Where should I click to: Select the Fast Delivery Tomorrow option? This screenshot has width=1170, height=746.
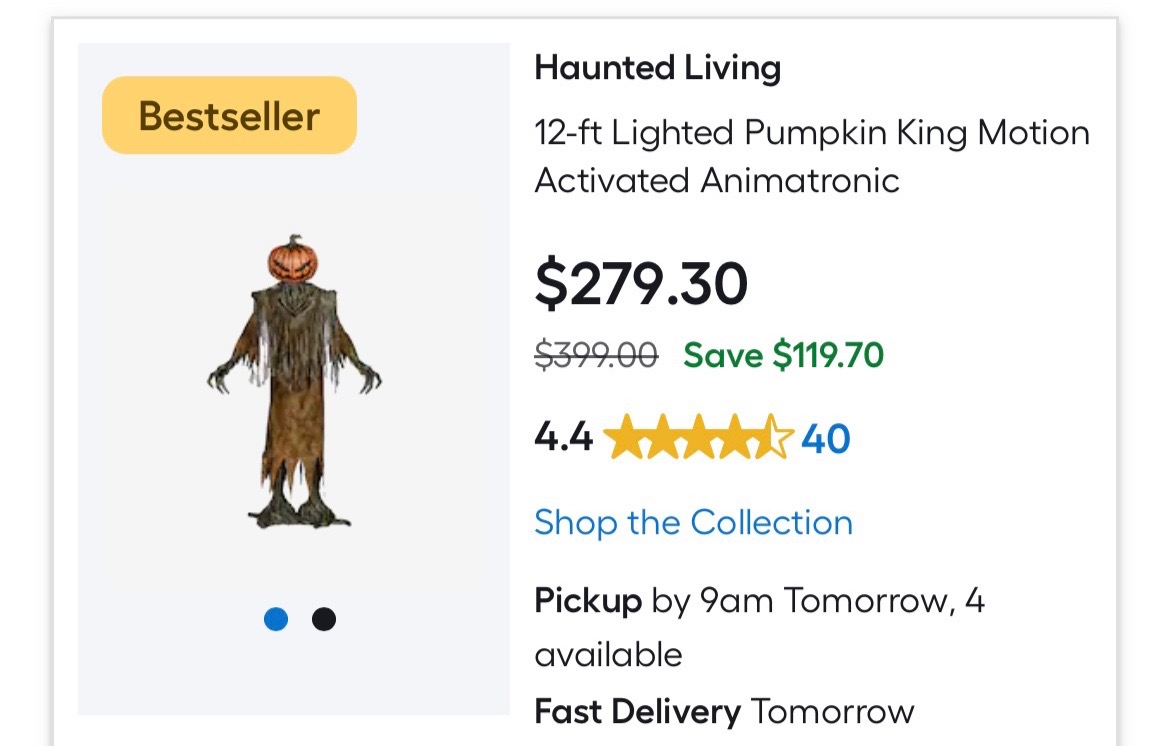click(725, 712)
